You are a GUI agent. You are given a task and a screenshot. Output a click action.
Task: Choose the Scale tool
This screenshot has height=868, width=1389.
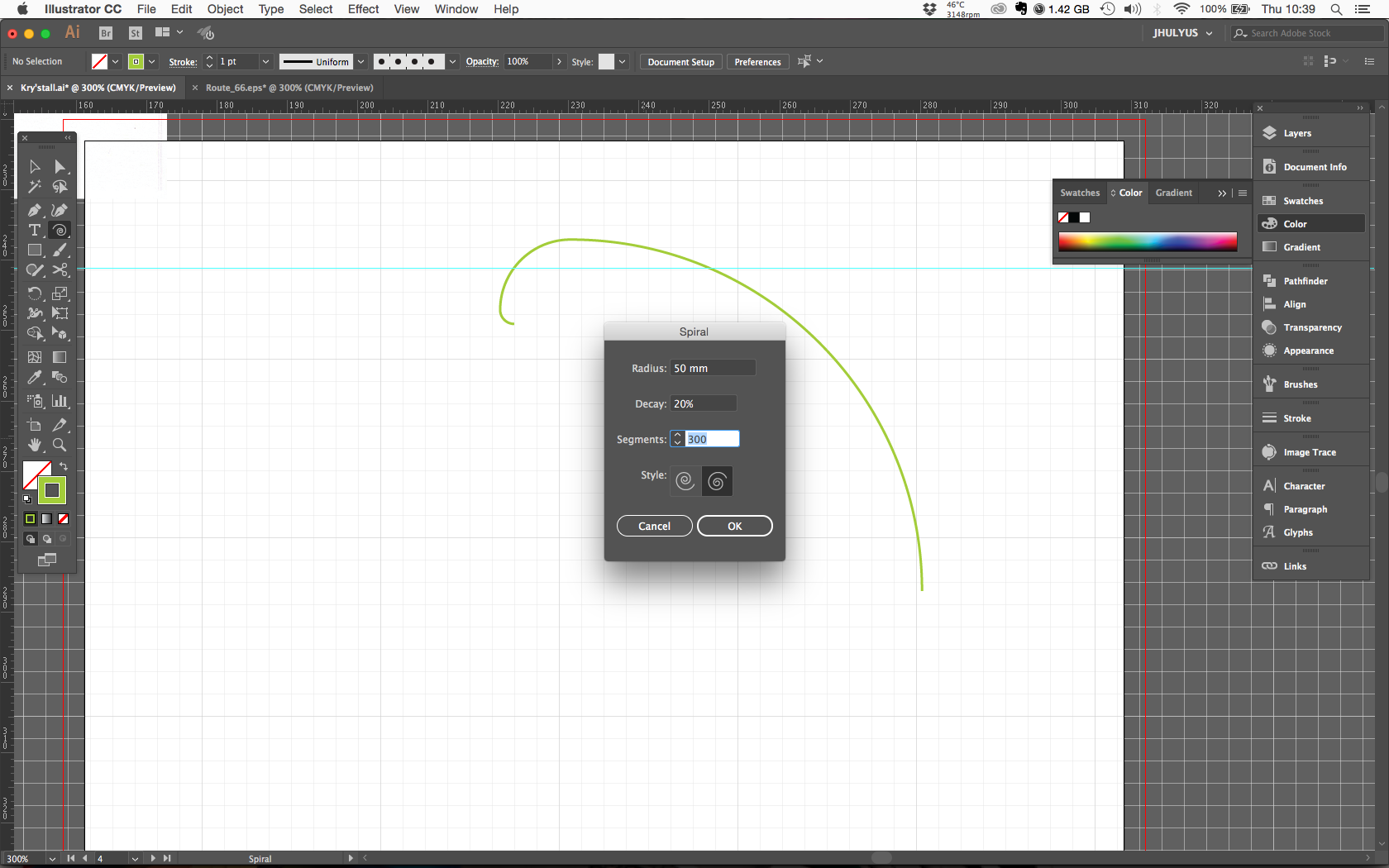[60, 293]
